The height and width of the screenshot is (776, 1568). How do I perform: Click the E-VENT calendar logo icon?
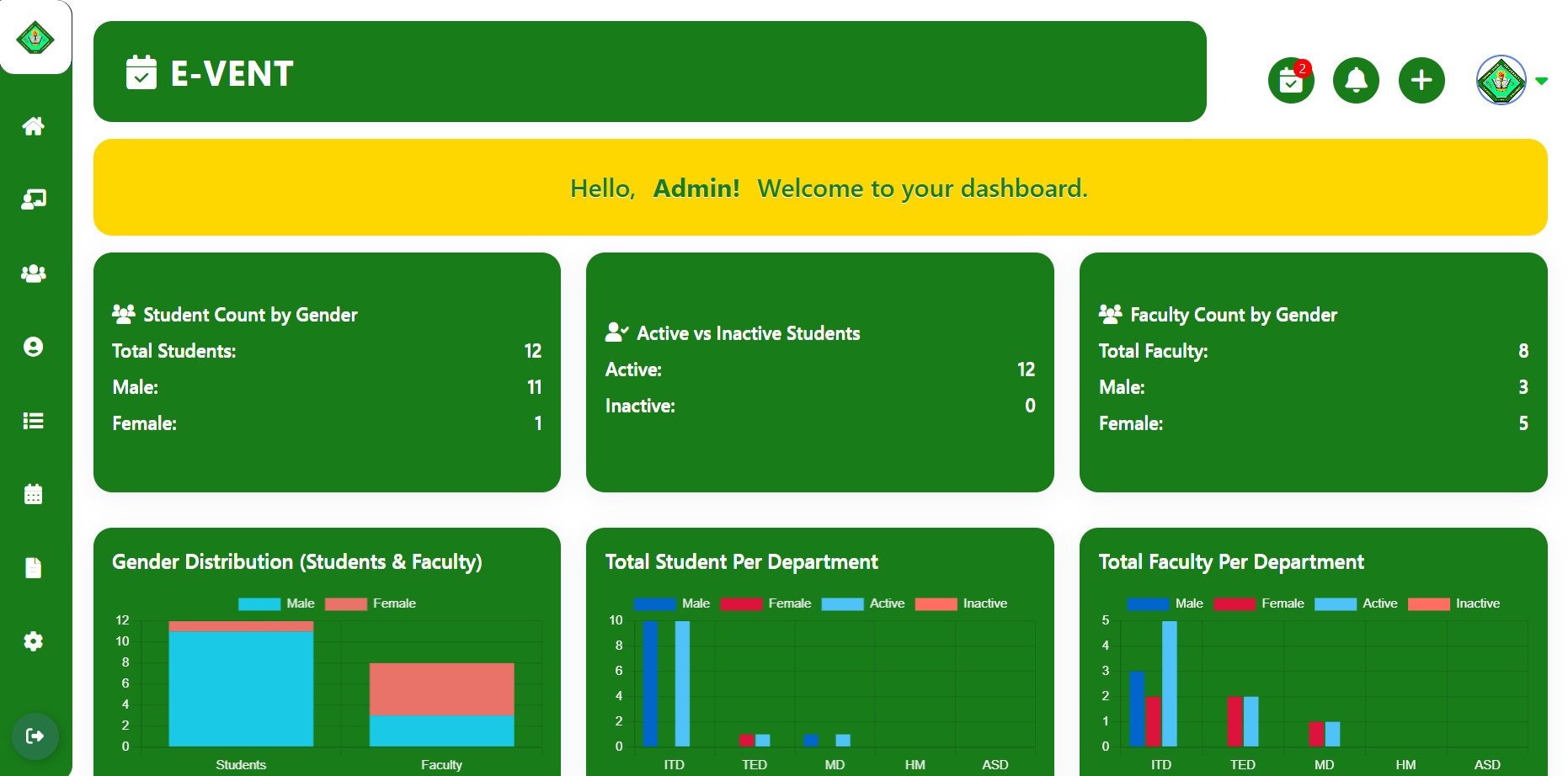[141, 72]
